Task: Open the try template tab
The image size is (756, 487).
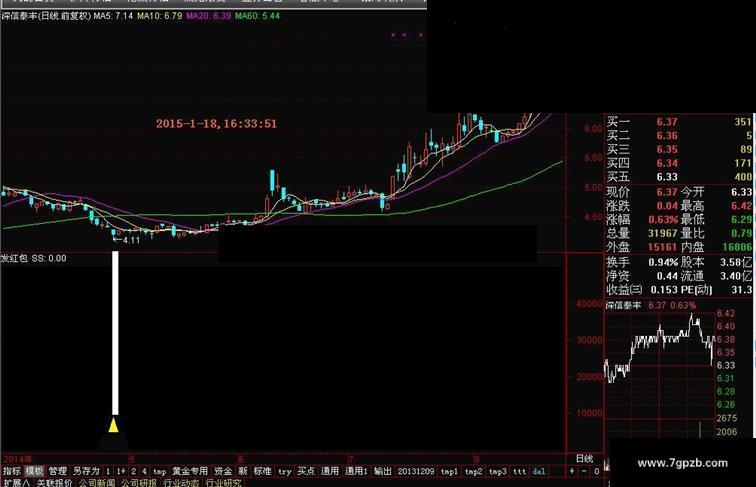Action: (285, 471)
